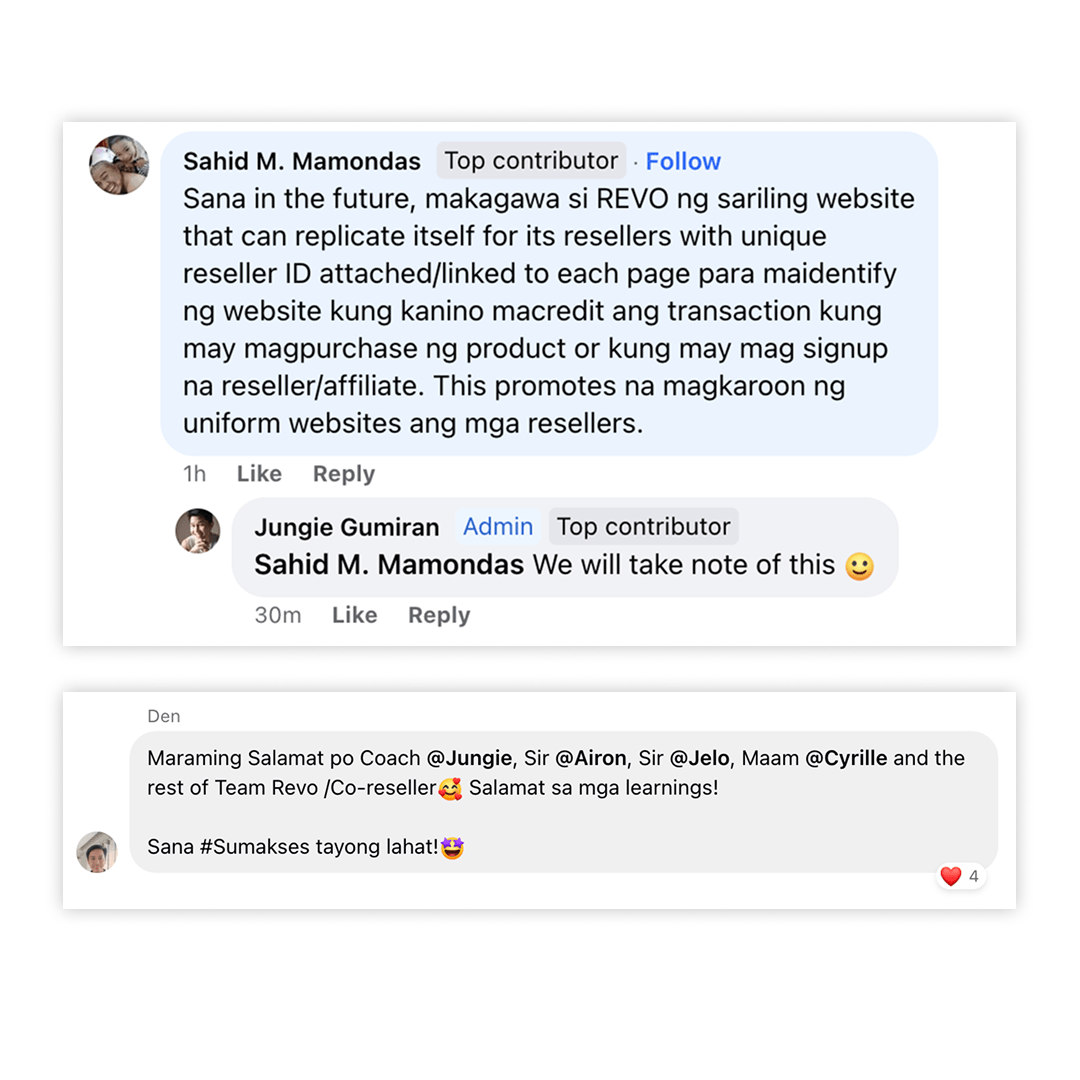Click the hearts-face emoji after Co-reseller
Image resolution: width=1080 pixels, height=1080 pixels.
click(x=450, y=788)
